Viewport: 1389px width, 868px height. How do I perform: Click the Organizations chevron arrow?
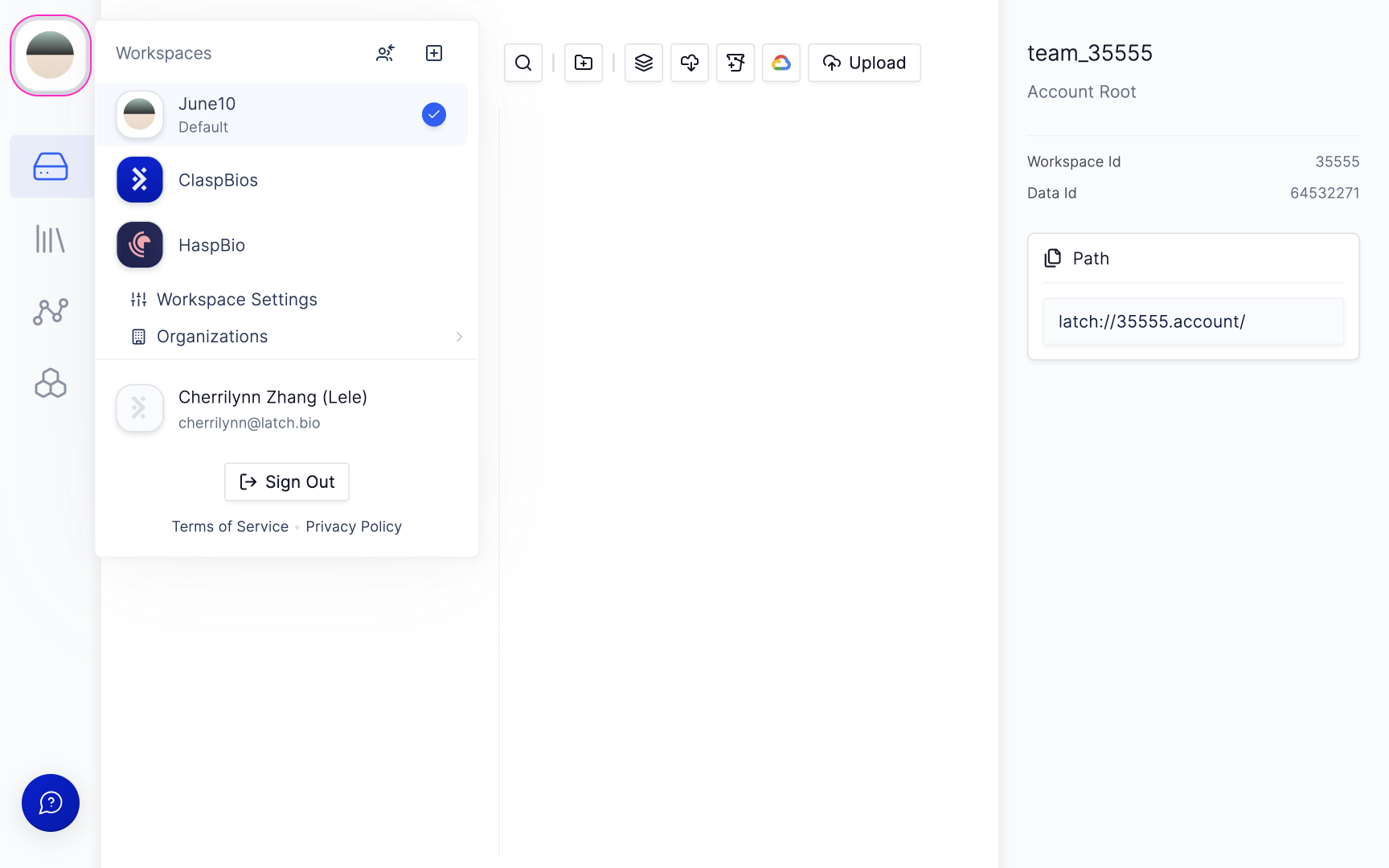pyautogui.click(x=459, y=337)
